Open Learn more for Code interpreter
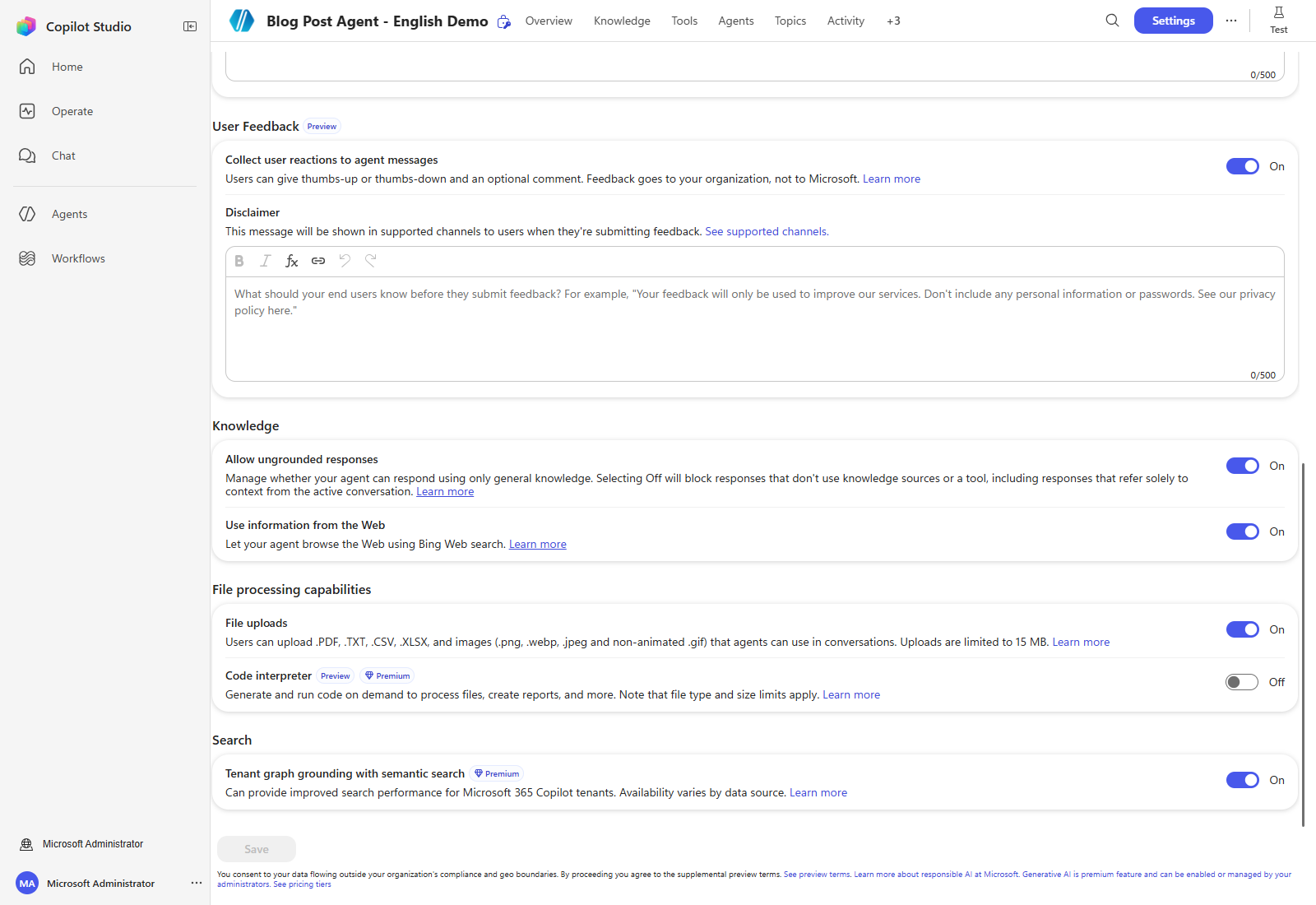Image resolution: width=1316 pixels, height=905 pixels. (851, 694)
